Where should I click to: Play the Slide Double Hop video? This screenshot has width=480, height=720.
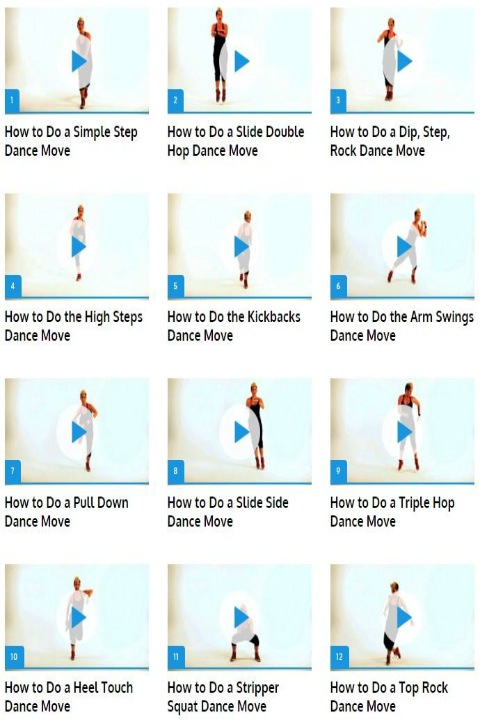tap(240, 61)
